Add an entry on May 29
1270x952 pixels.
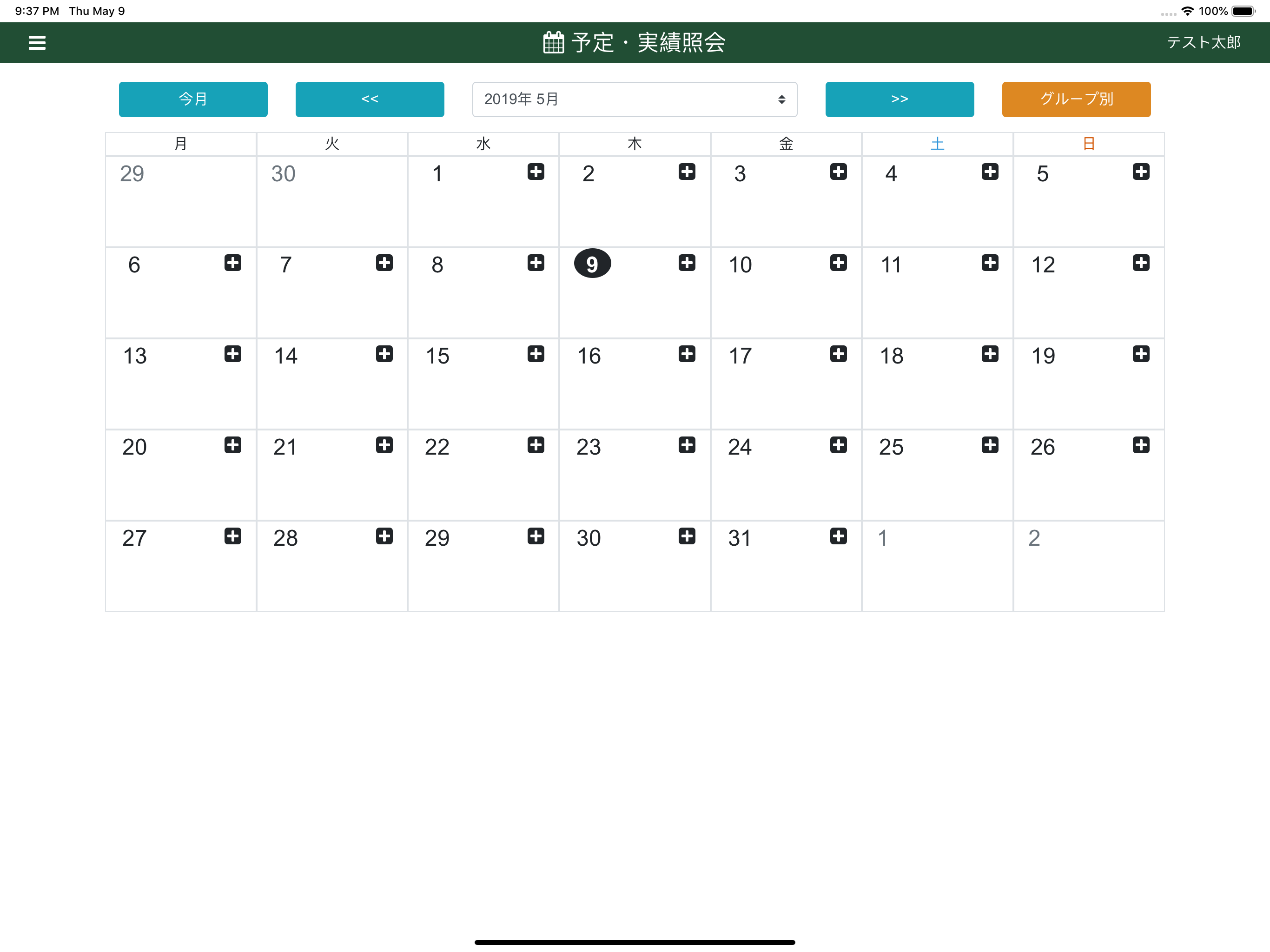(x=536, y=536)
